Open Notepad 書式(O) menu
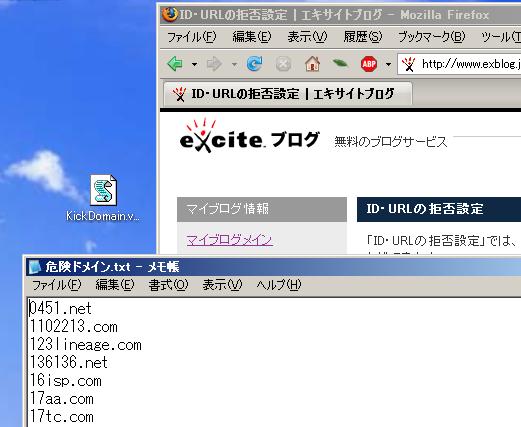 (x=168, y=285)
